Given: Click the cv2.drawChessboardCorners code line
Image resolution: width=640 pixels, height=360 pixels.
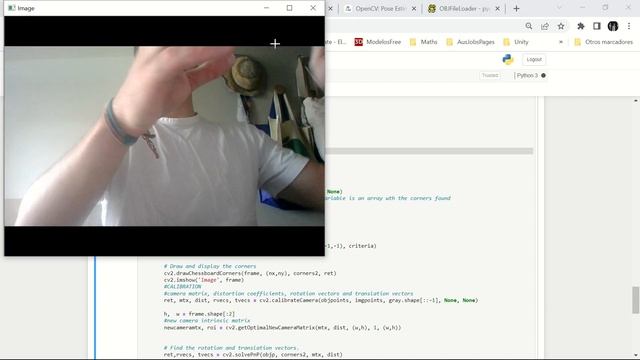Looking at the screenshot, I should (250, 273).
